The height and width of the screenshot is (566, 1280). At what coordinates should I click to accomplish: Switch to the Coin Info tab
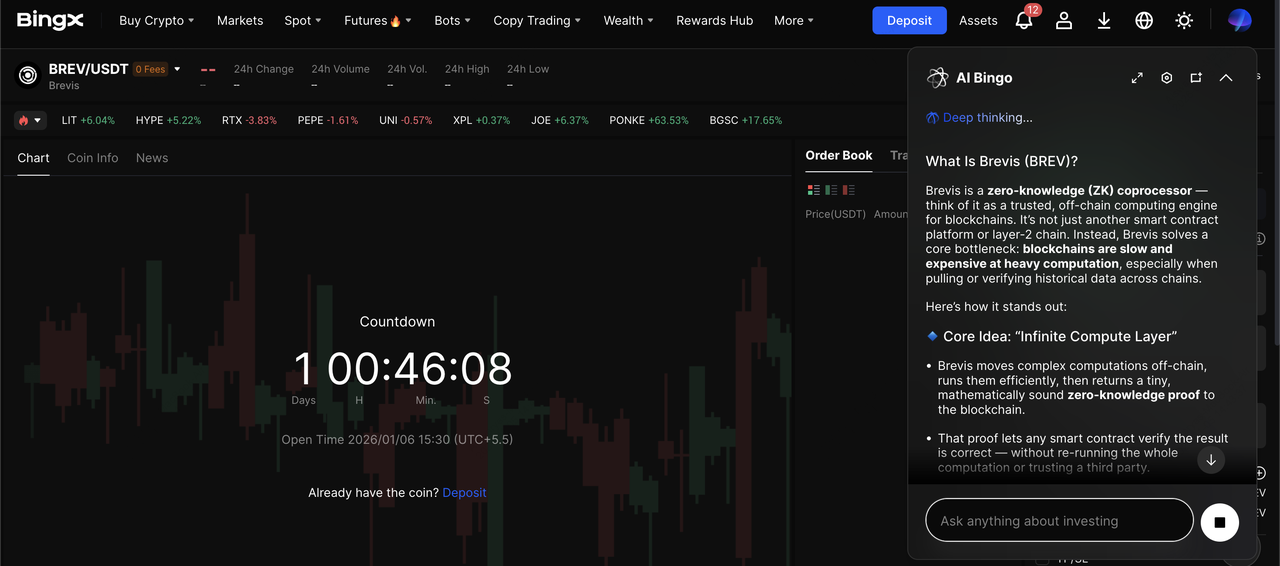pos(92,158)
